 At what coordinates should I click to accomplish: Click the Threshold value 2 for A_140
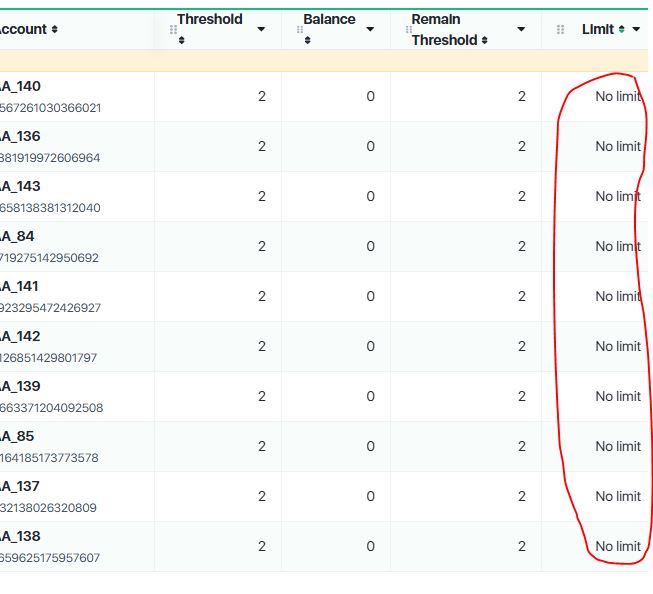click(x=262, y=97)
